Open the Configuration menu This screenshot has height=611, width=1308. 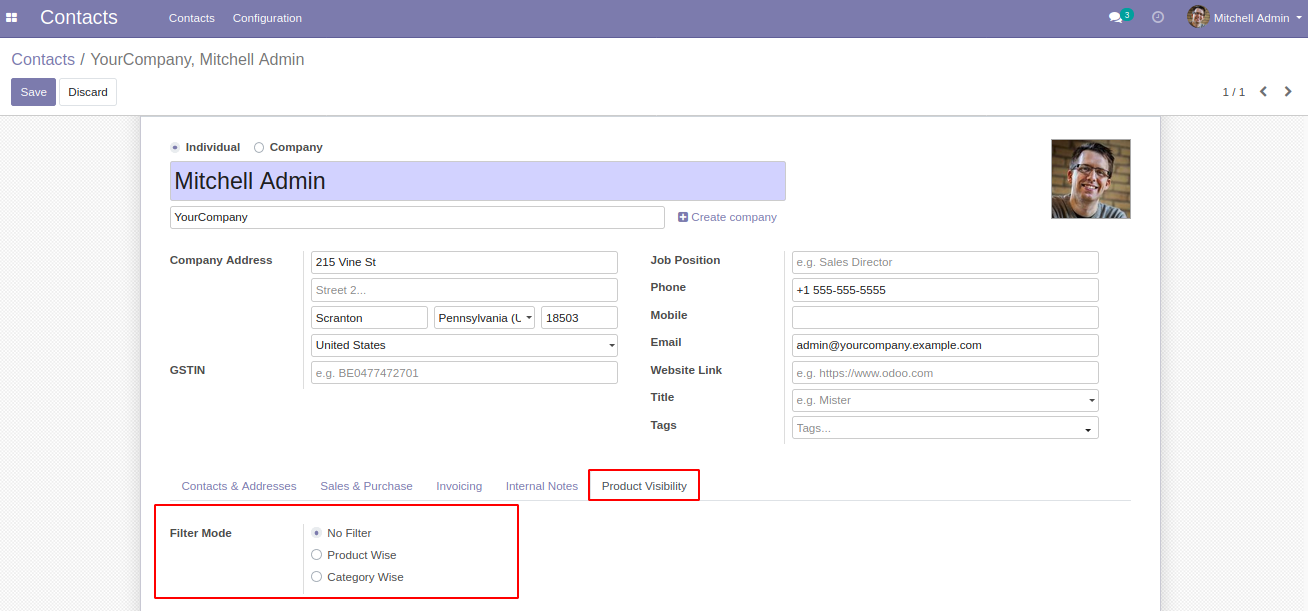coord(267,18)
